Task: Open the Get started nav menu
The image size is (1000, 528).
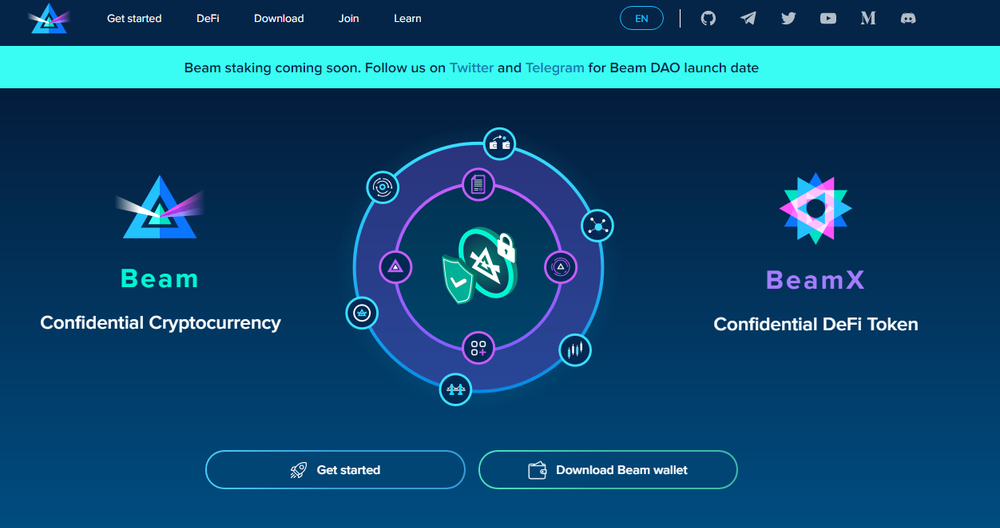Action: pos(134,18)
